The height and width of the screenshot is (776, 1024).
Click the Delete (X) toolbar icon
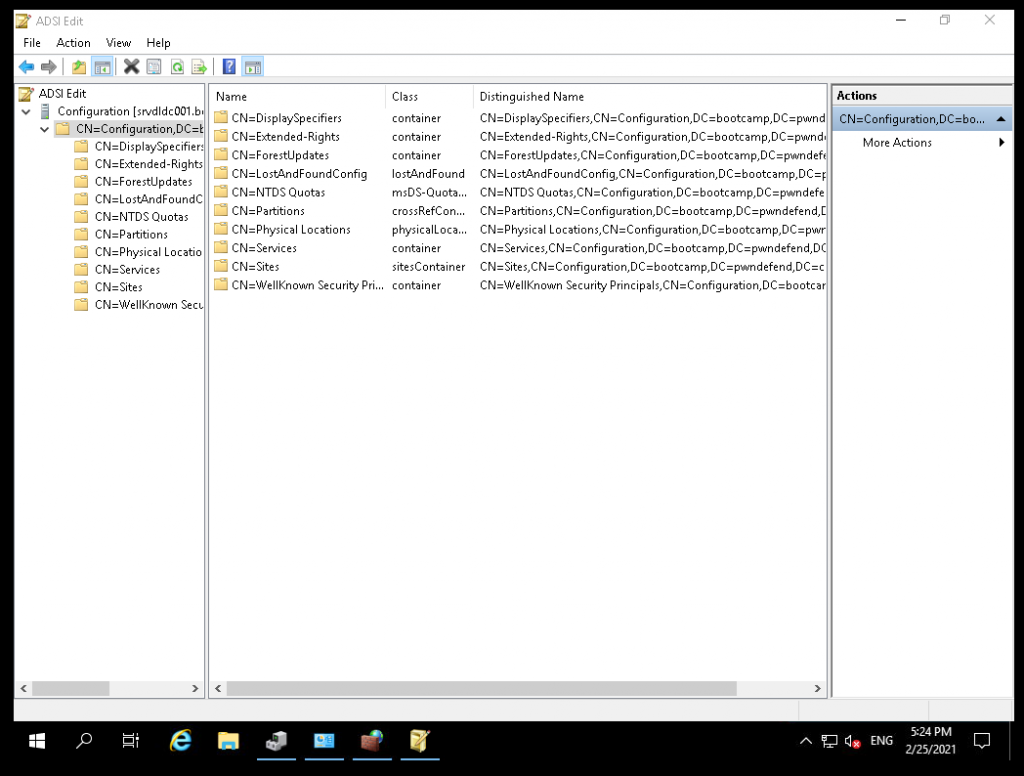pos(130,66)
